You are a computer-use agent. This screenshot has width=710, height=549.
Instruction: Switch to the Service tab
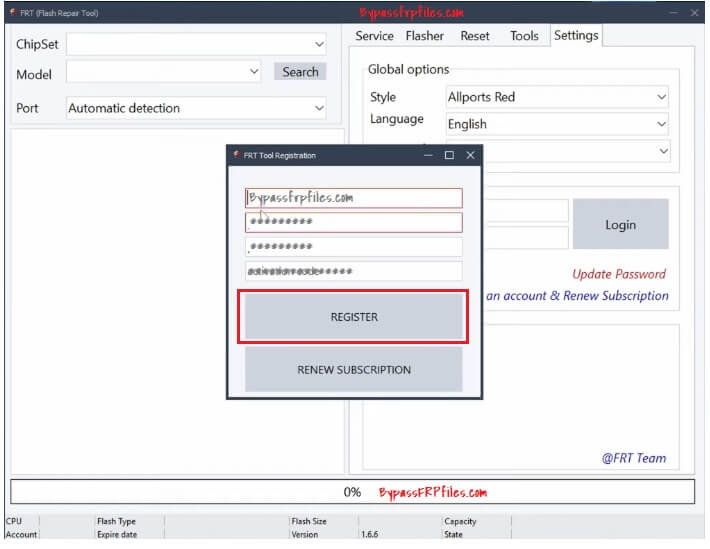point(374,36)
